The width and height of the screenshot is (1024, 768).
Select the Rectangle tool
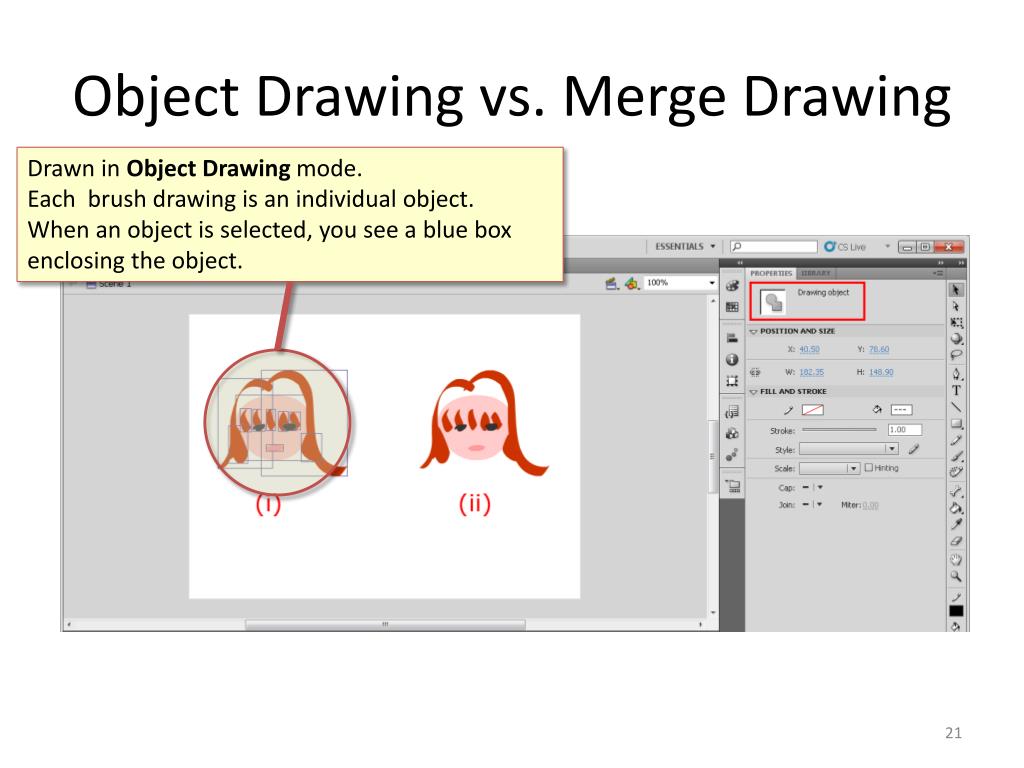[956, 423]
